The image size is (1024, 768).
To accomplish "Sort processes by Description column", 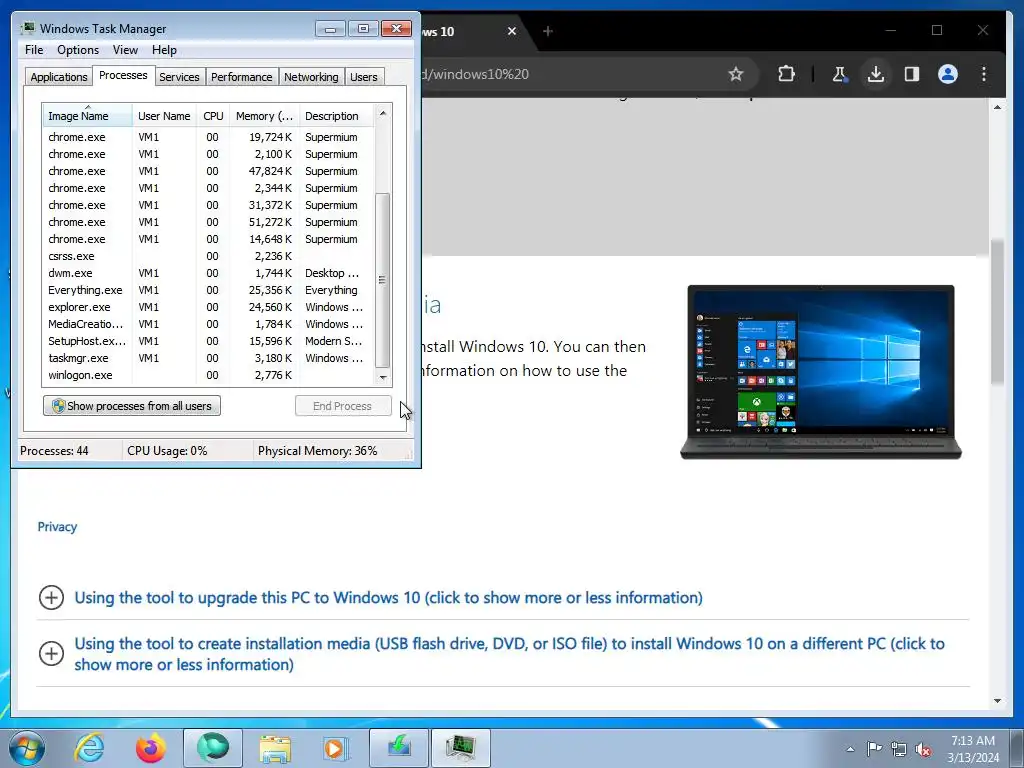I will (x=336, y=116).
